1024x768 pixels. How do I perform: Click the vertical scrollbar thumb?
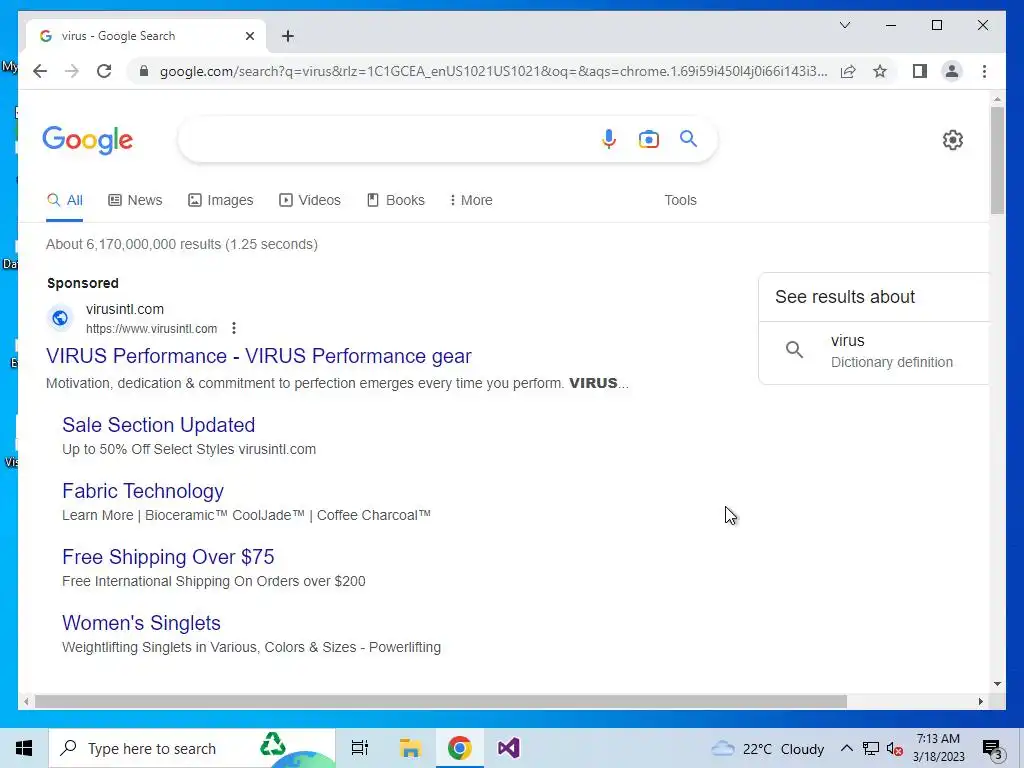pyautogui.click(x=997, y=160)
